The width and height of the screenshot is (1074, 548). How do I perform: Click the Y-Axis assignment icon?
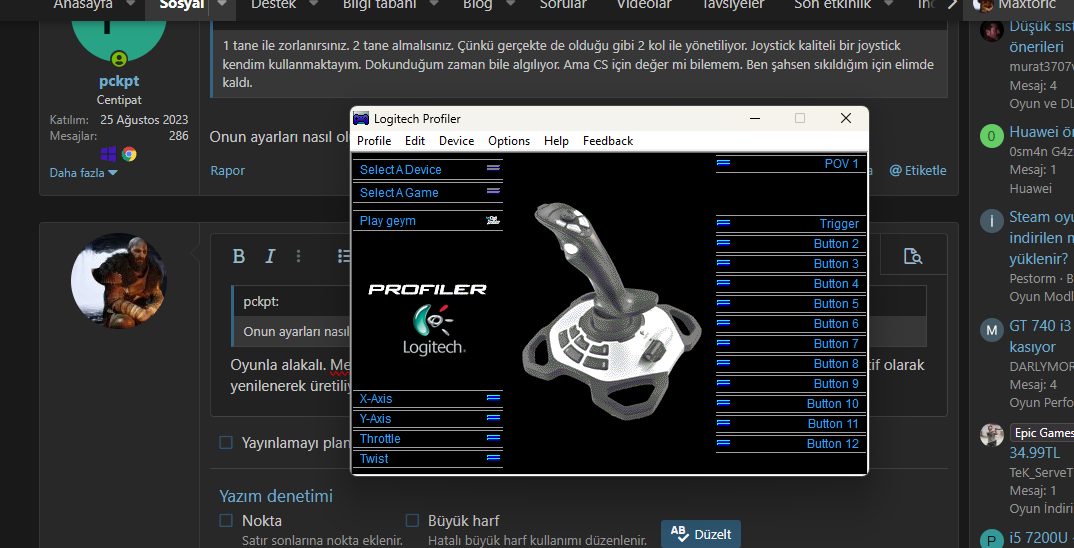pos(493,417)
